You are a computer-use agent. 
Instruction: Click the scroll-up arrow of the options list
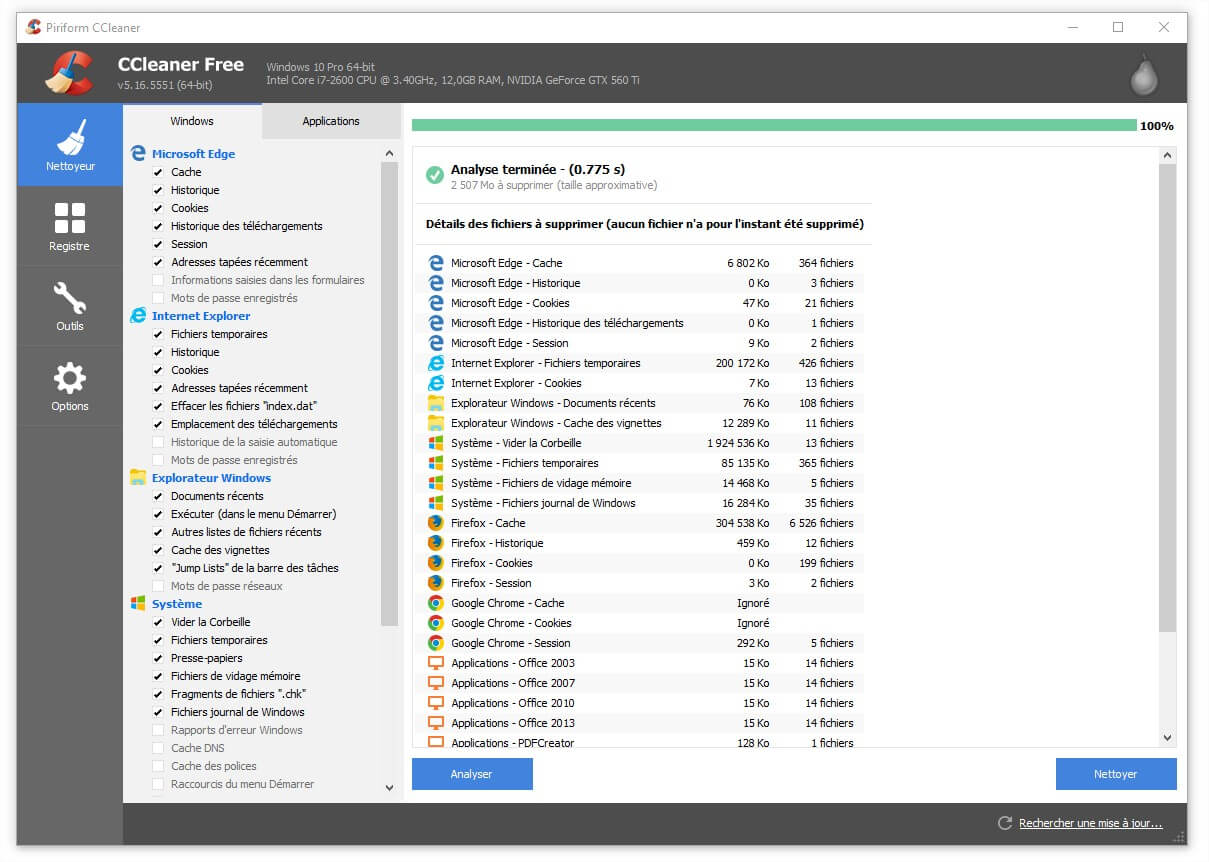point(389,153)
